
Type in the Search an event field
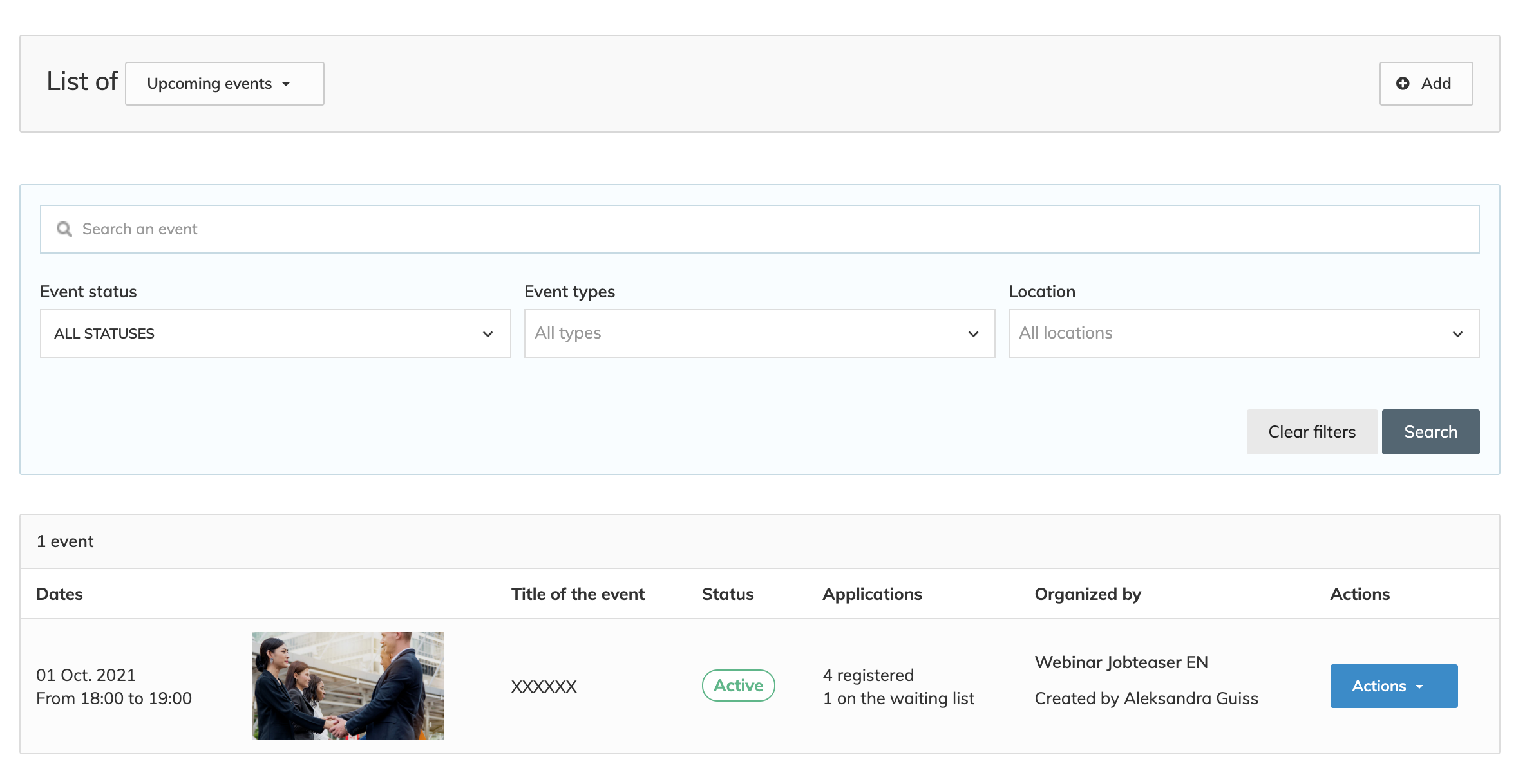pyautogui.click(x=760, y=229)
